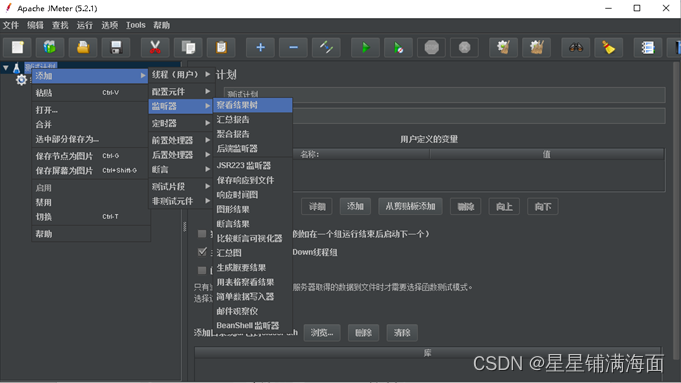Open the 查找 menu
681x383 pixels.
pos(60,25)
